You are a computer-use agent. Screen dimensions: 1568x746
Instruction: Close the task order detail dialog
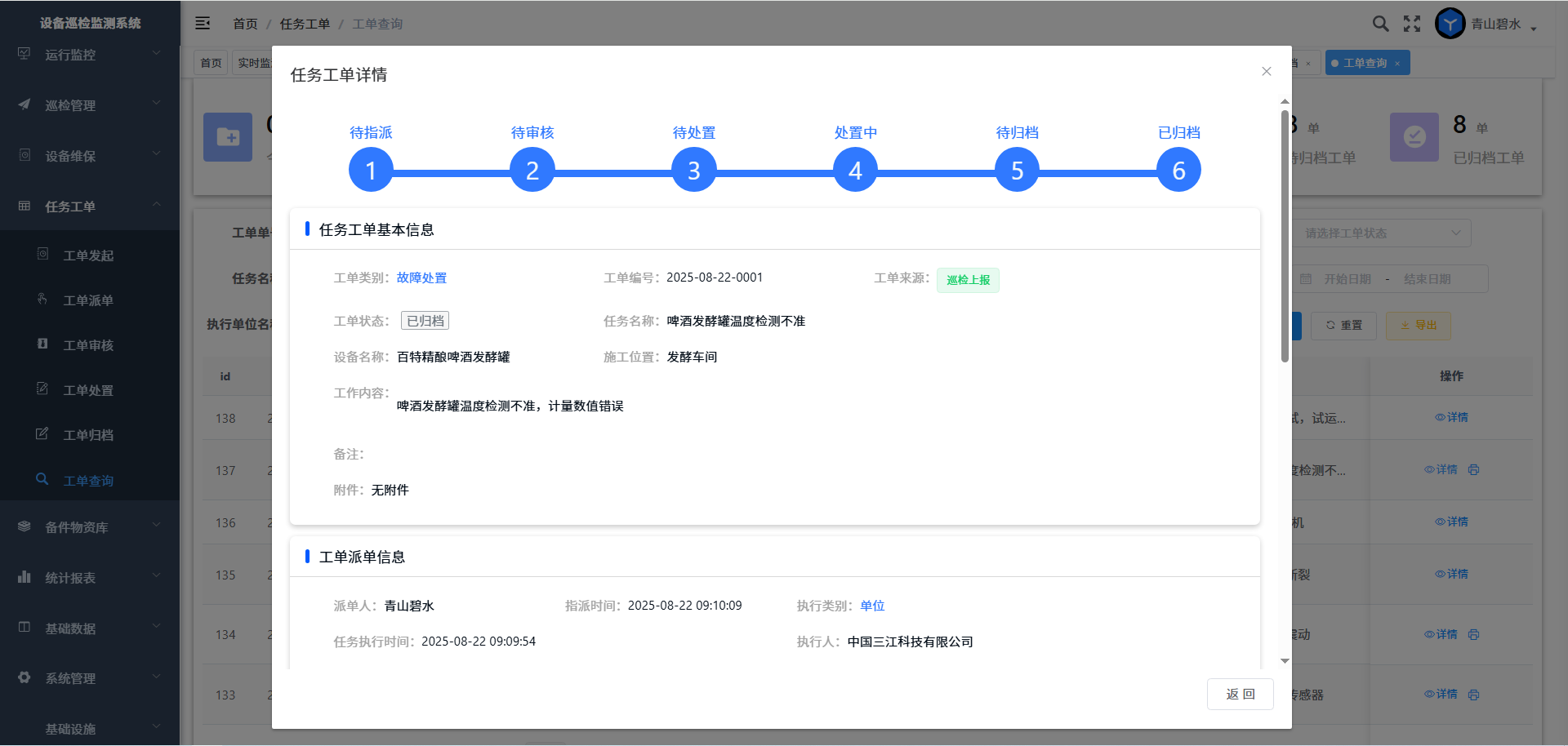[x=1266, y=72]
